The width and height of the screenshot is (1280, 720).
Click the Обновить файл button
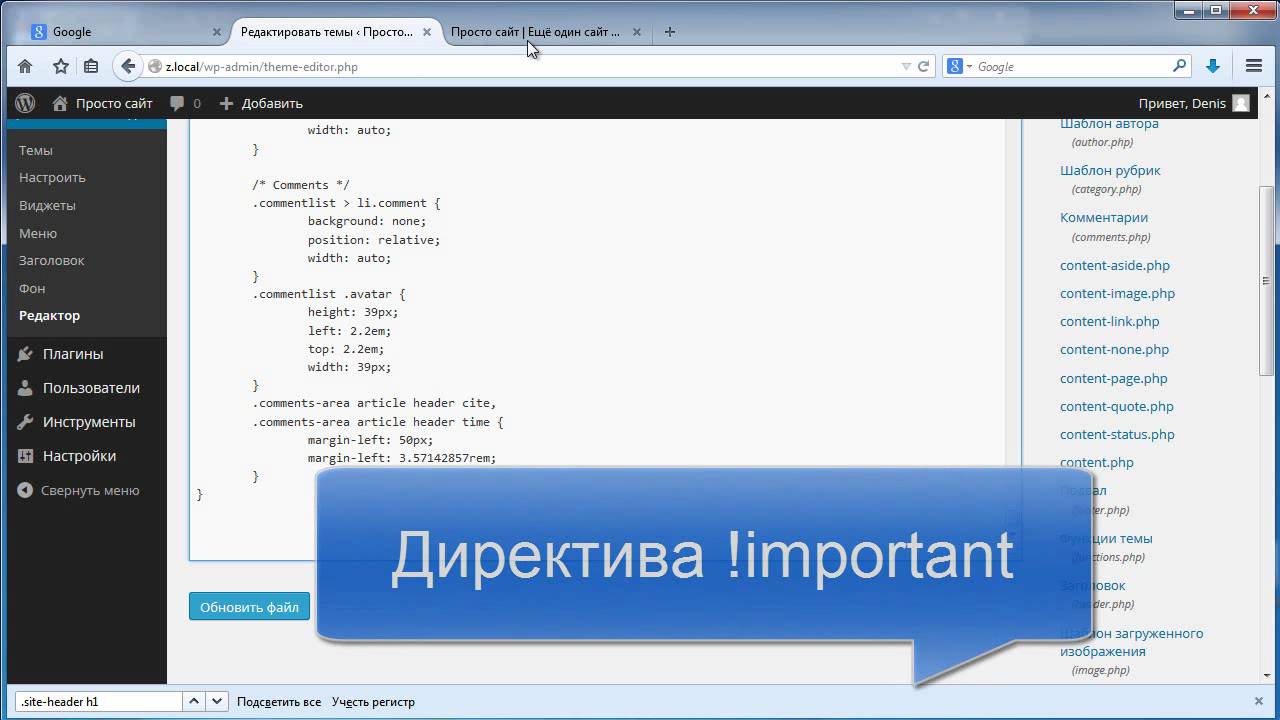249,606
